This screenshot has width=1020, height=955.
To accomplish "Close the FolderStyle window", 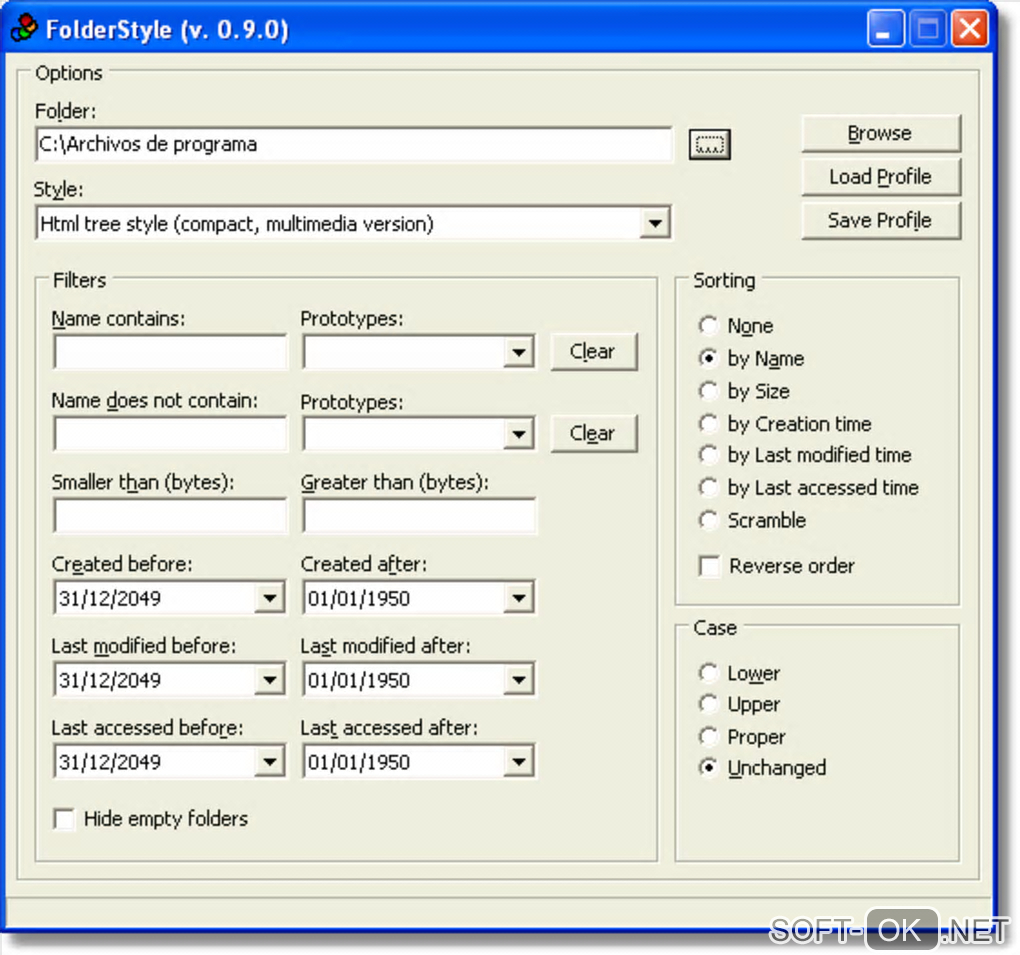I will click(969, 29).
